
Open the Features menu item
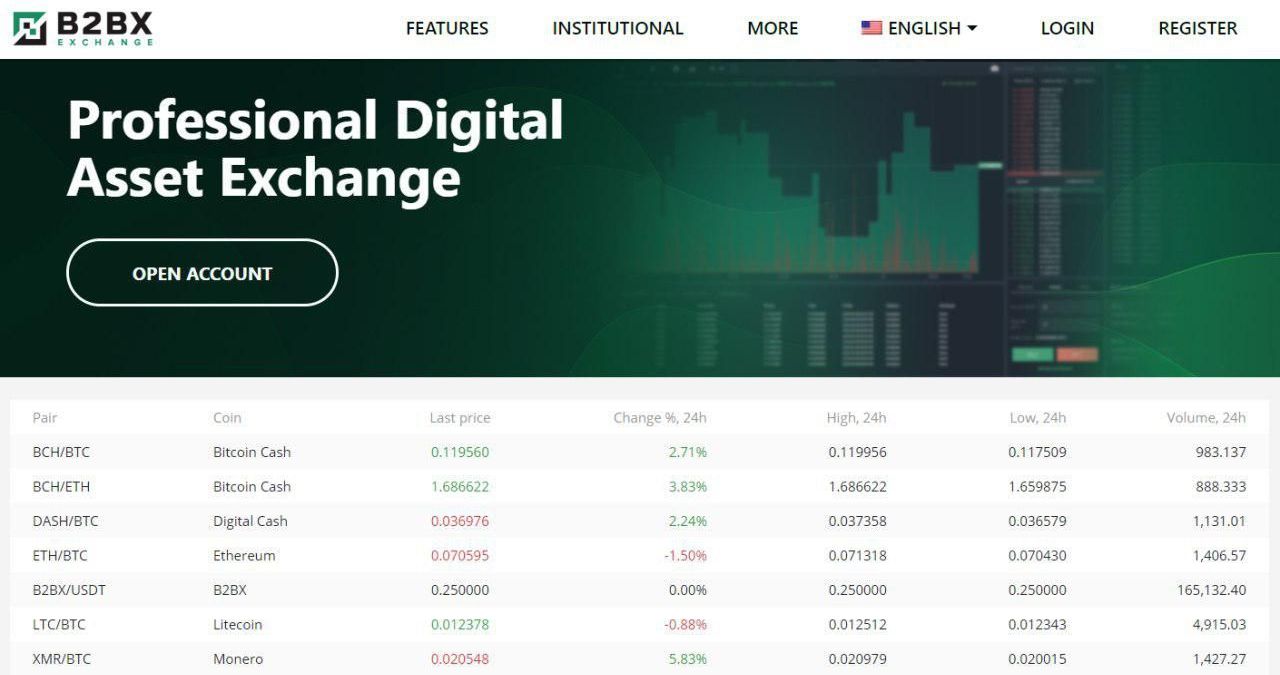(447, 28)
